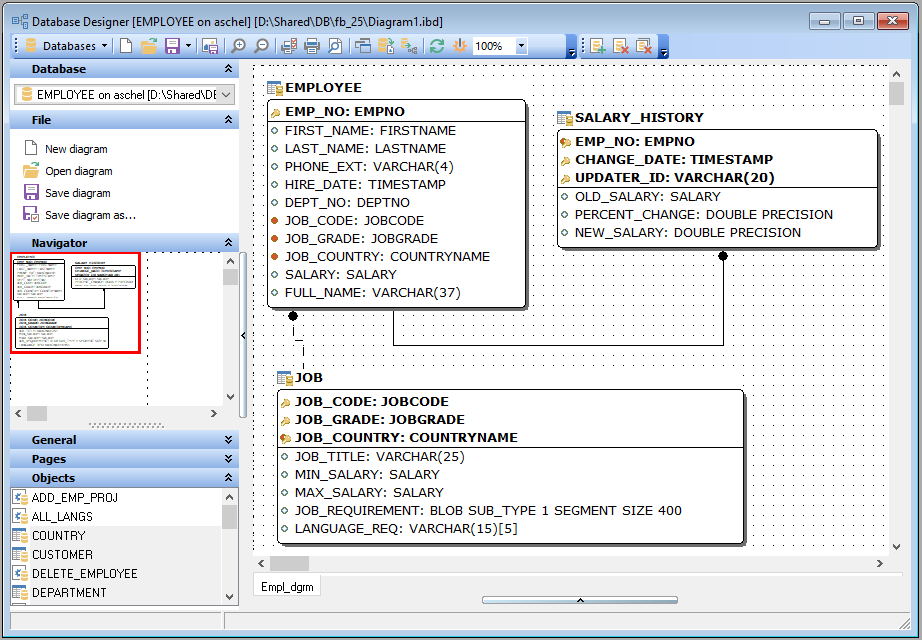This screenshot has width=922, height=640.
Task: Add object to diagram via green plus icon
Action: pyautogui.click(x=596, y=45)
